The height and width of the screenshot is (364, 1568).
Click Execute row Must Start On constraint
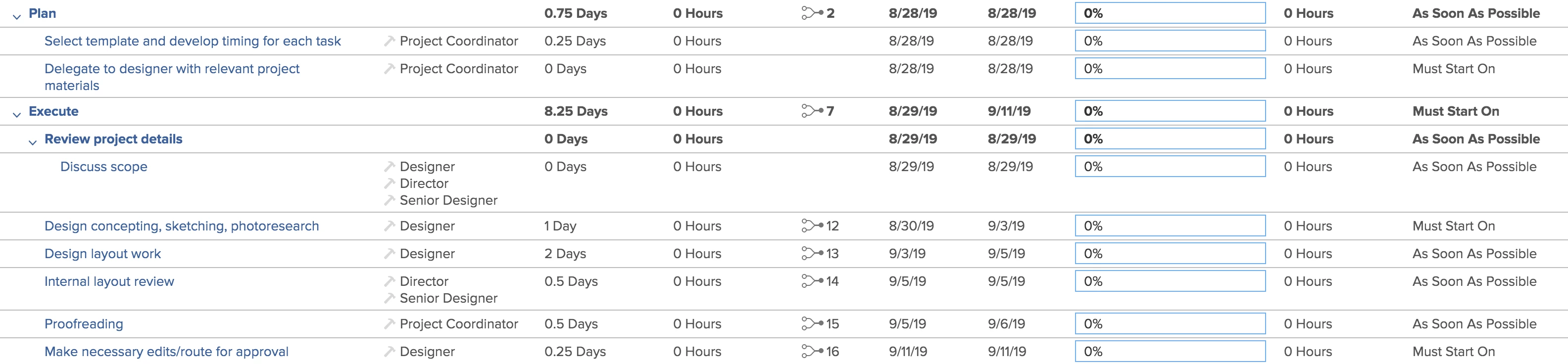tap(1454, 111)
